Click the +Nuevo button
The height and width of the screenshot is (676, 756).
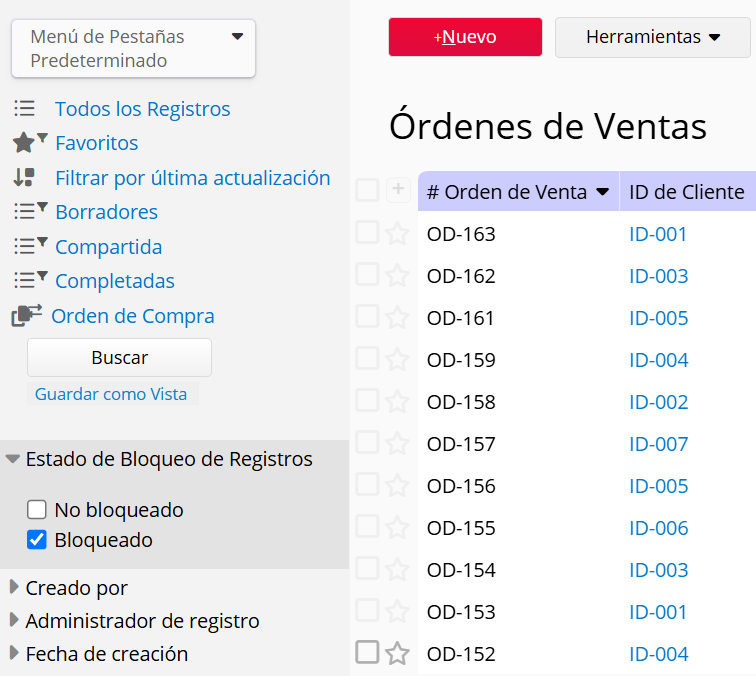[x=465, y=37]
